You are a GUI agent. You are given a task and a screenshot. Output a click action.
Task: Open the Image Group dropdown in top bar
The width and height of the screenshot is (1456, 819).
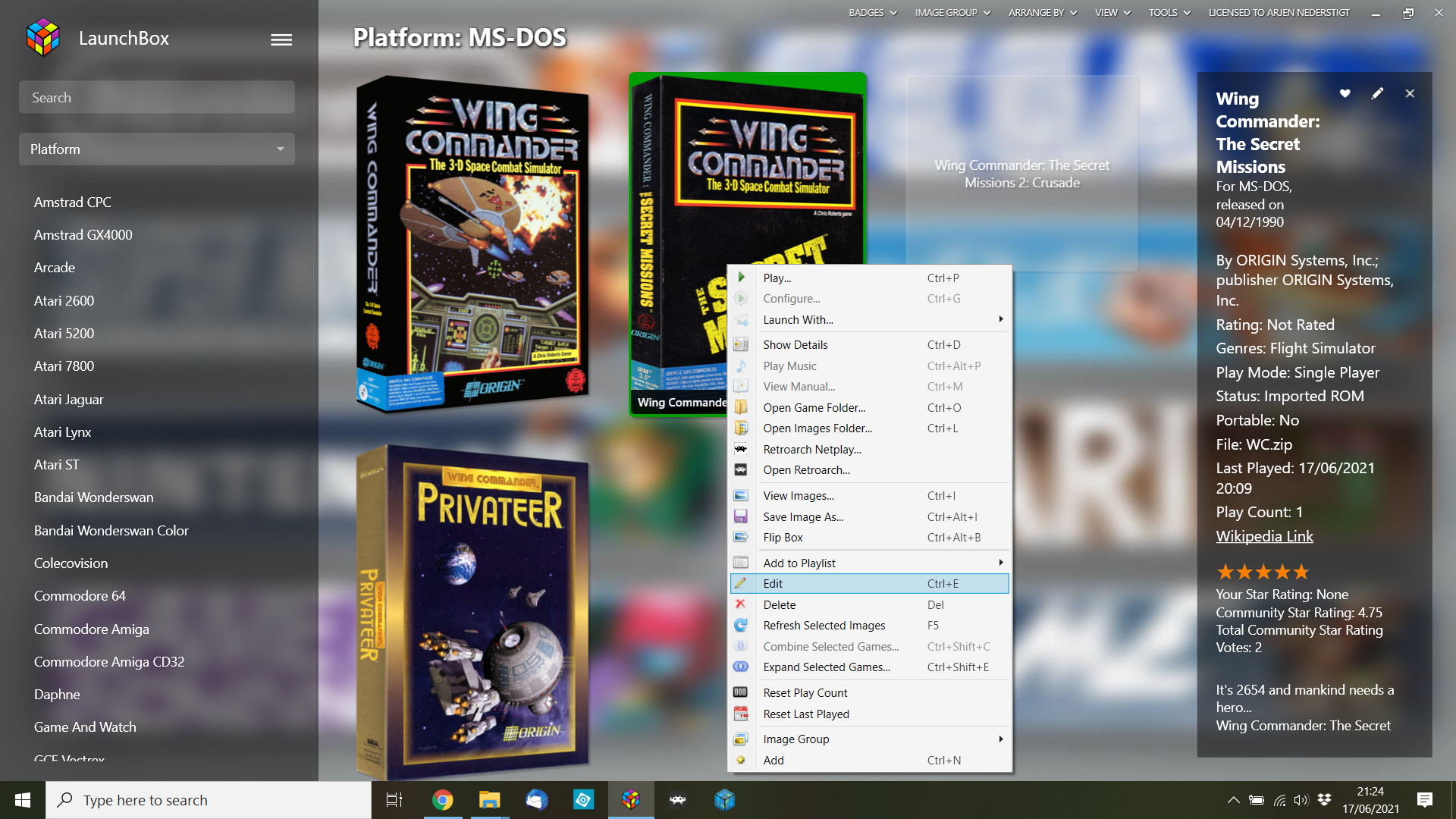click(952, 13)
